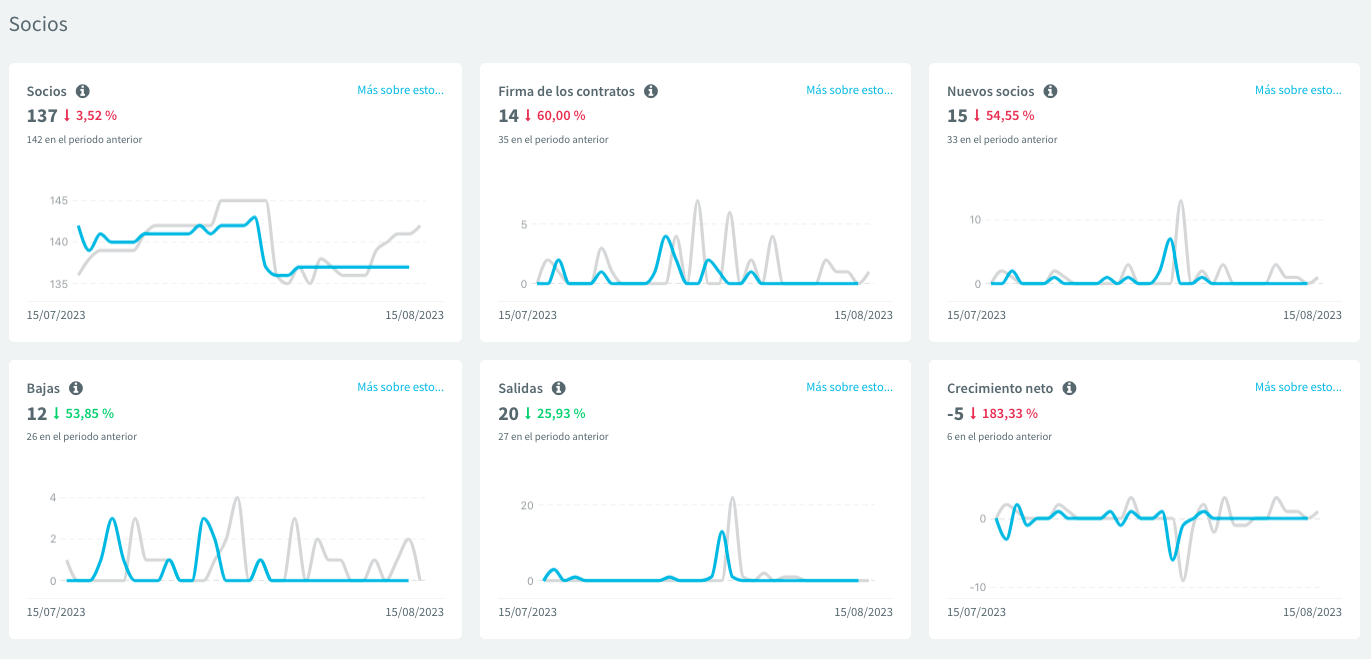Select the value 137 in Socios card
This screenshot has width=1371, height=659.
tap(42, 116)
